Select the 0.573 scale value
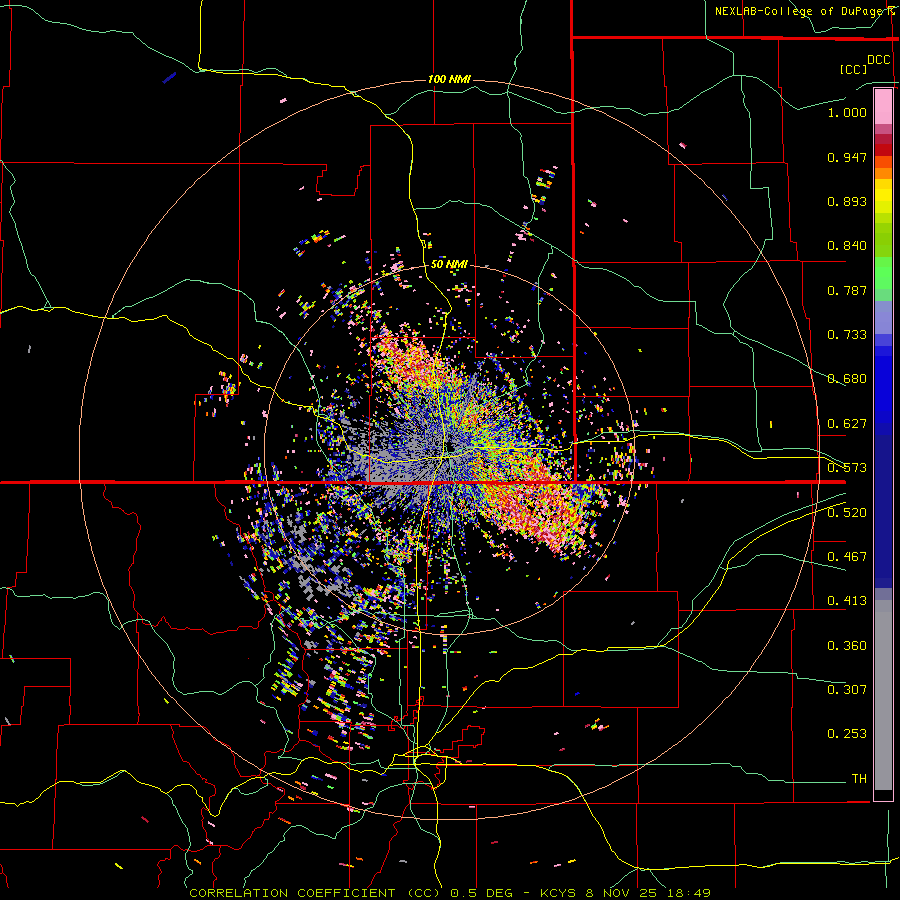The image size is (900, 900). point(847,468)
